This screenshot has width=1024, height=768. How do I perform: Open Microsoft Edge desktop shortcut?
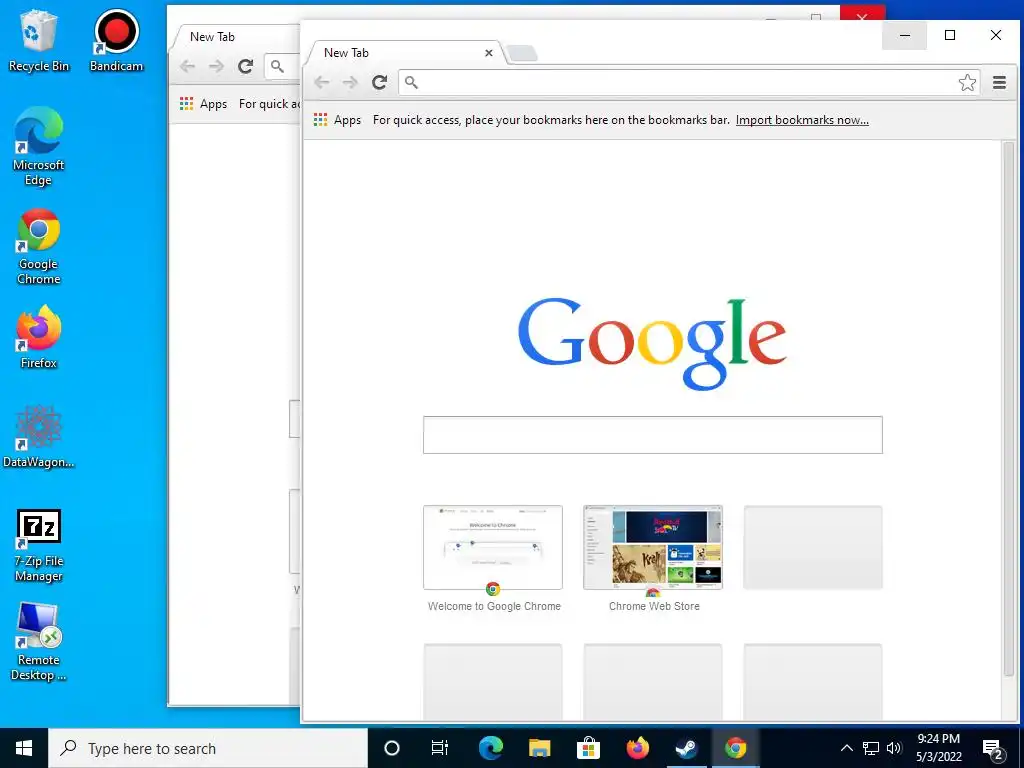pyautogui.click(x=39, y=147)
